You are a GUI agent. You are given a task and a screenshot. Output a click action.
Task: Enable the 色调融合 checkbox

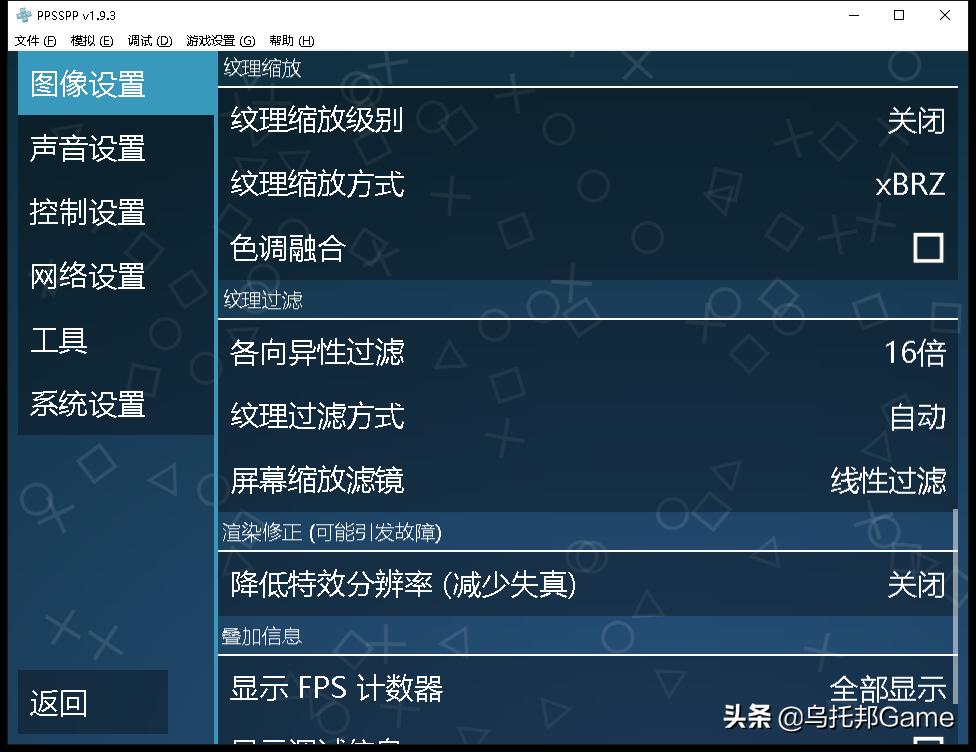928,246
